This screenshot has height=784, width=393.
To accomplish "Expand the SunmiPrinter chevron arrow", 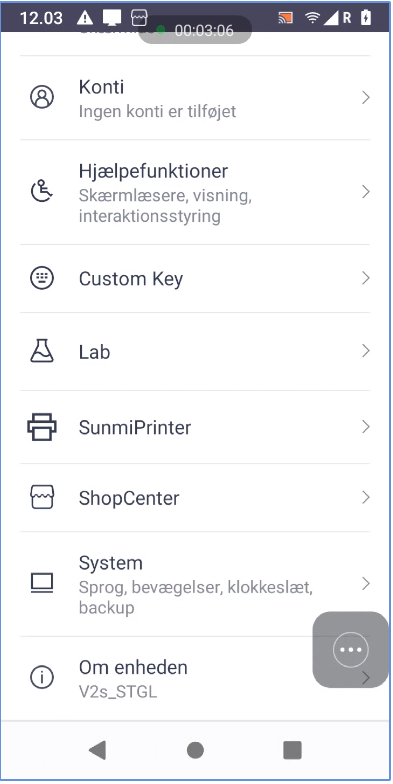I will (366, 426).
